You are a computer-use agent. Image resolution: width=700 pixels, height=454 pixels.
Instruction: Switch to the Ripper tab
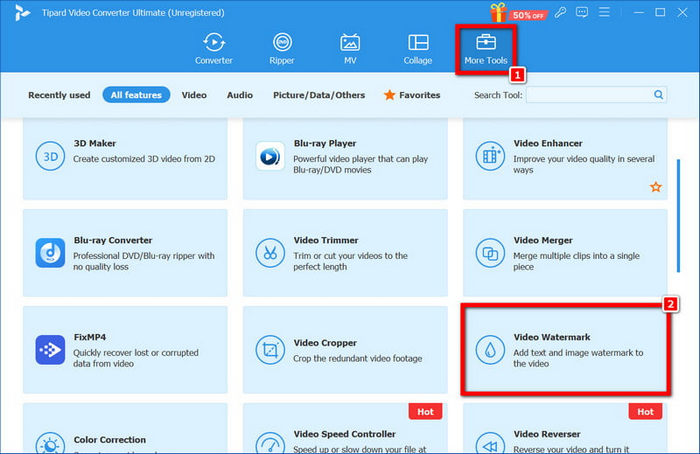pyautogui.click(x=282, y=48)
